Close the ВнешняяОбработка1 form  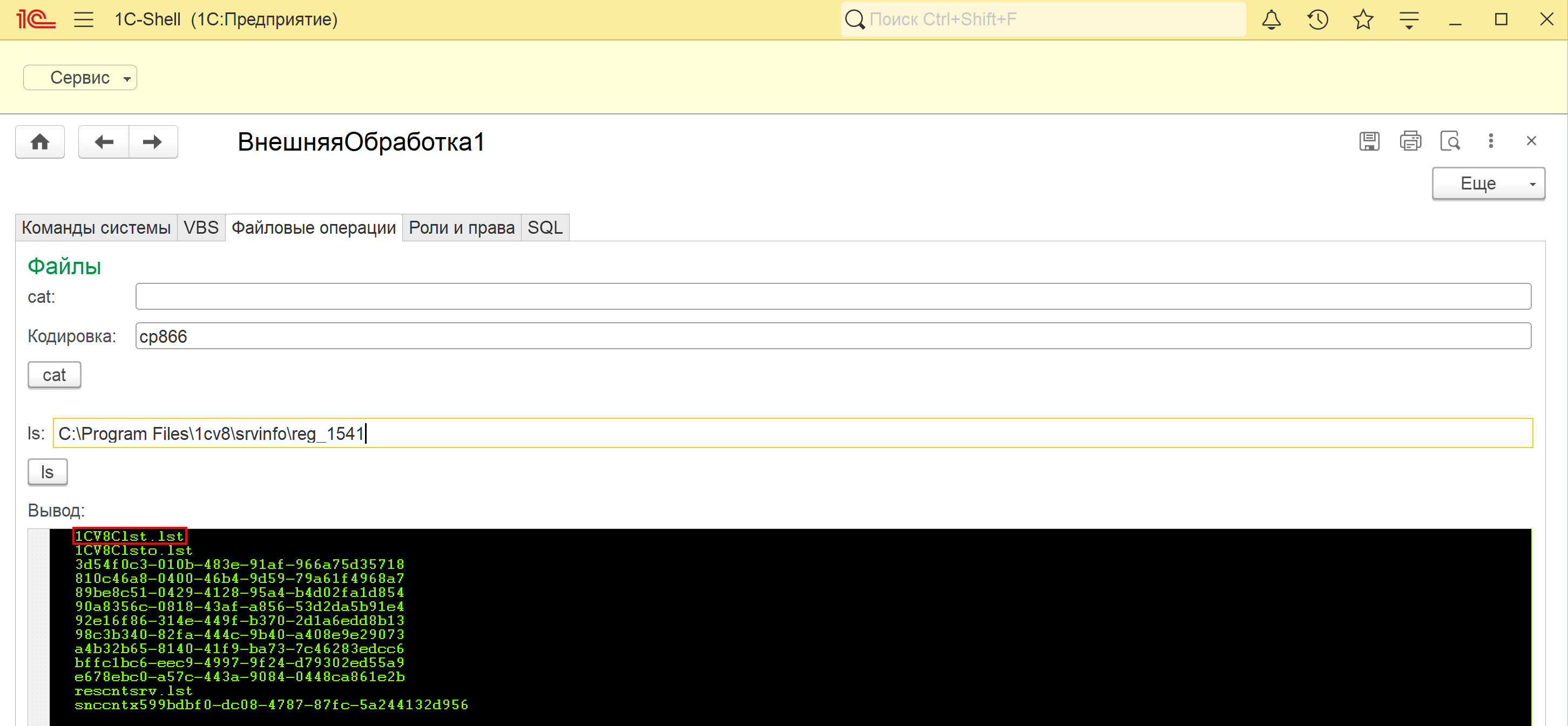pyautogui.click(x=1531, y=141)
